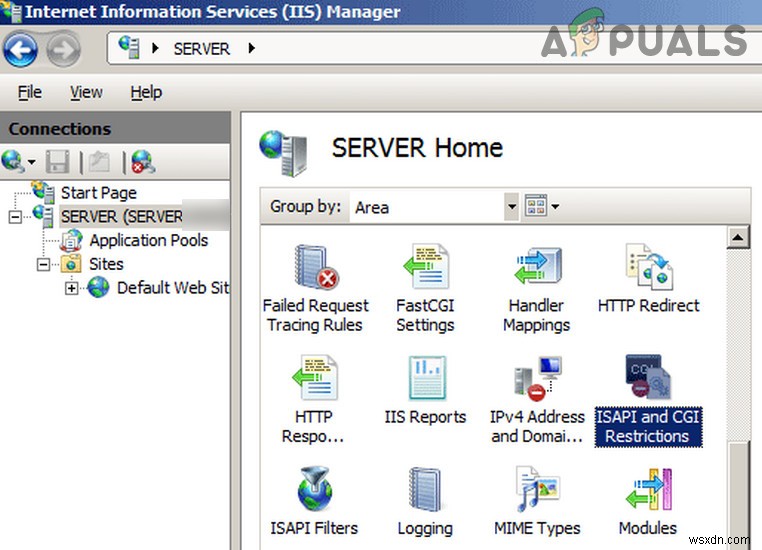762x550 pixels.
Task: Open the View menu
Action: (86, 92)
